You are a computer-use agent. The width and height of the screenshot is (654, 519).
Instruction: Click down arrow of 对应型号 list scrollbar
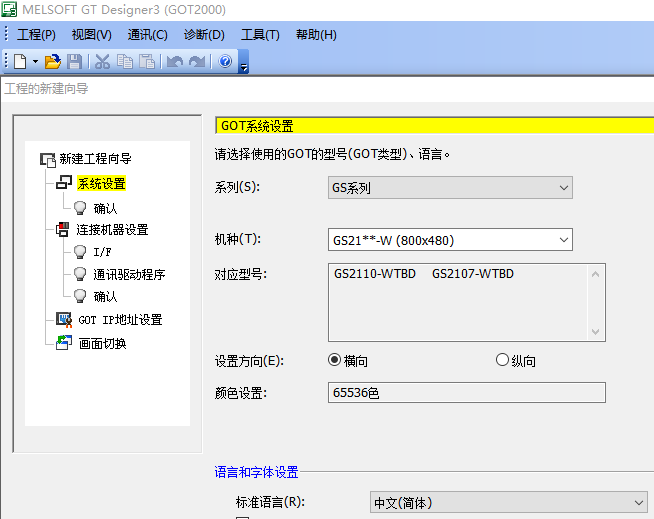pyautogui.click(x=597, y=333)
